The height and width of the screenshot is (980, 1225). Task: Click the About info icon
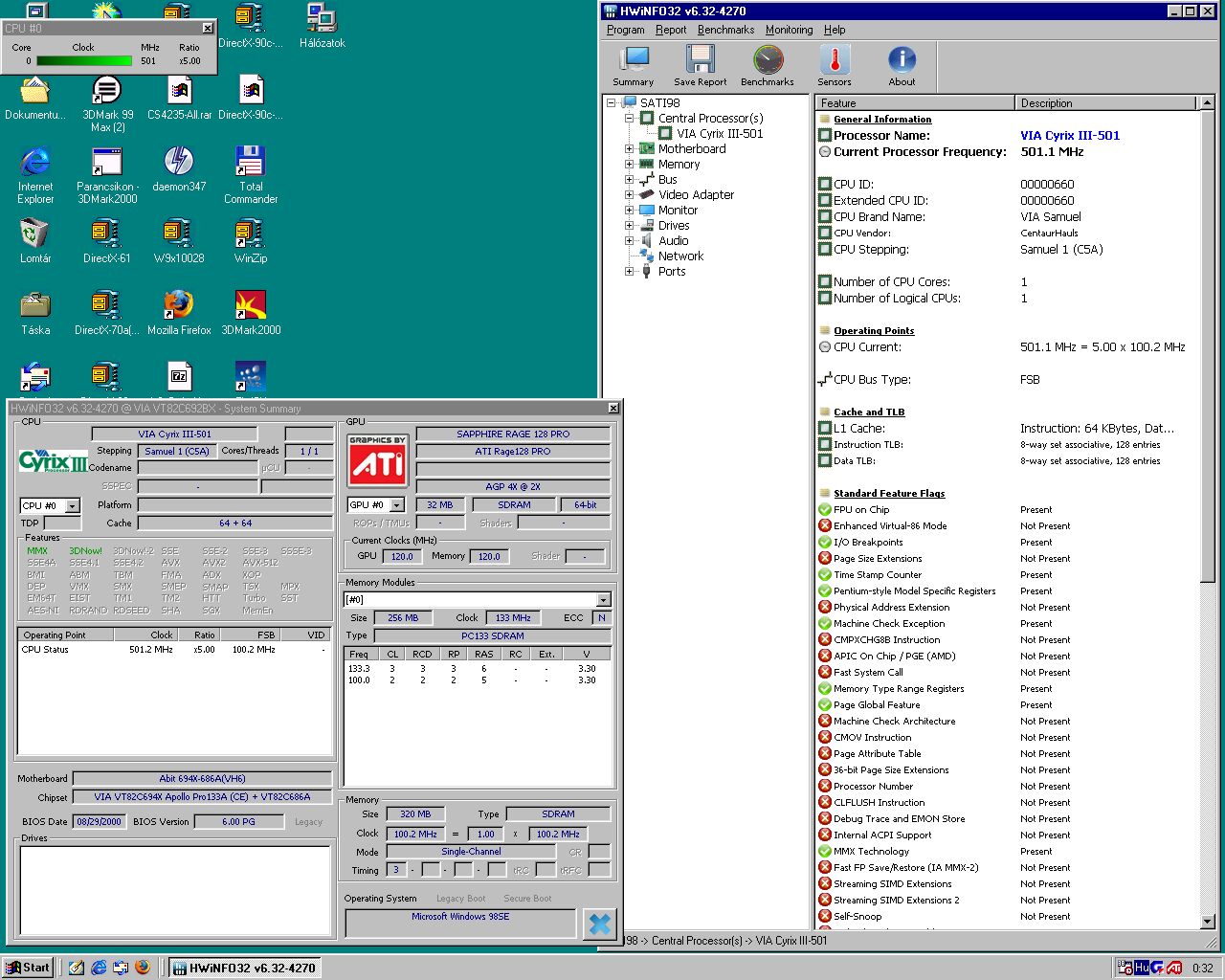point(902,66)
